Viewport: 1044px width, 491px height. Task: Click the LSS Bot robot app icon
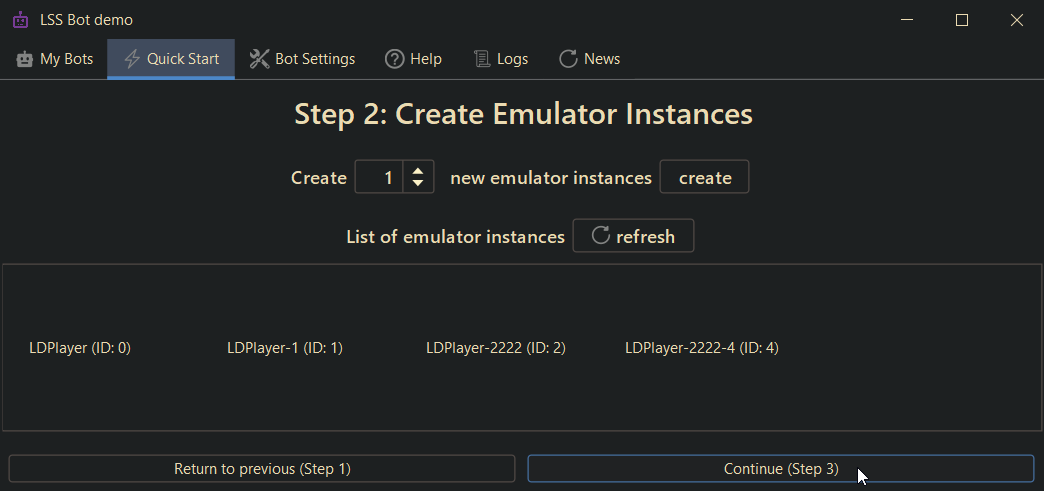point(21,20)
